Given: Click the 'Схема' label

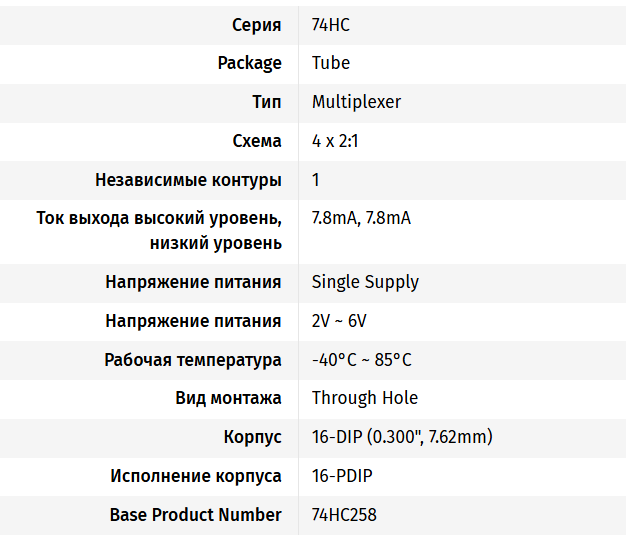Looking at the screenshot, I should tap(257, 141).
